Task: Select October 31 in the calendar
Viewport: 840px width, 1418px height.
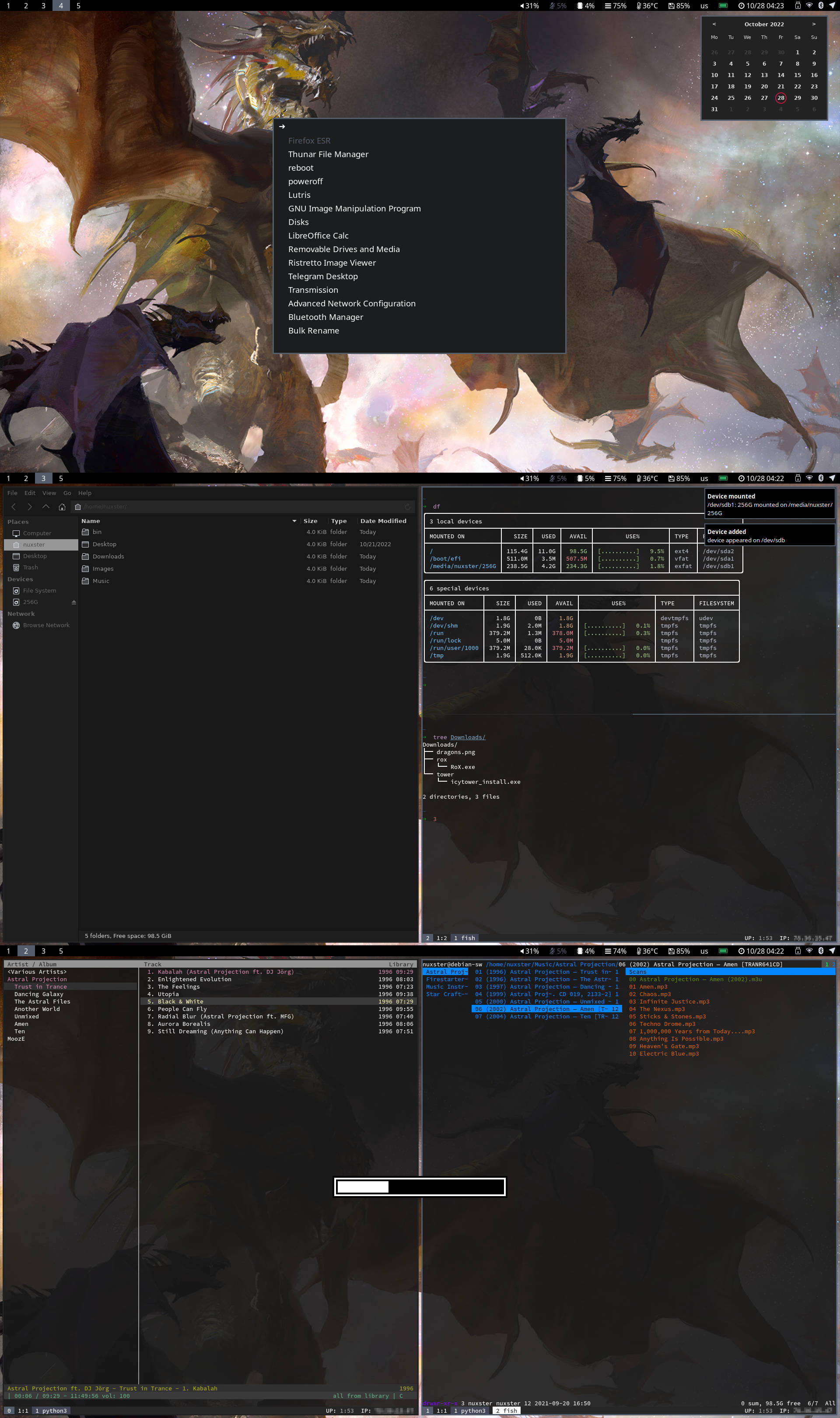Action: click(x=714, y=109)
